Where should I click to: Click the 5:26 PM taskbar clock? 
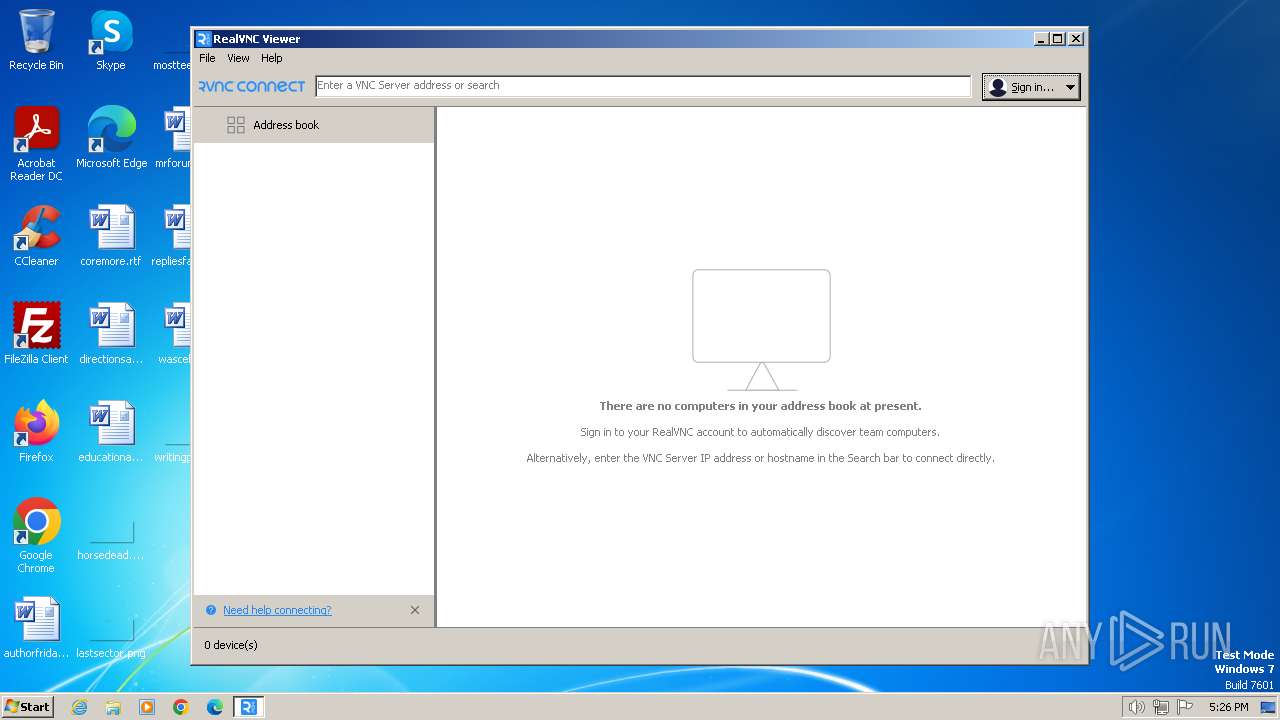1228,707
